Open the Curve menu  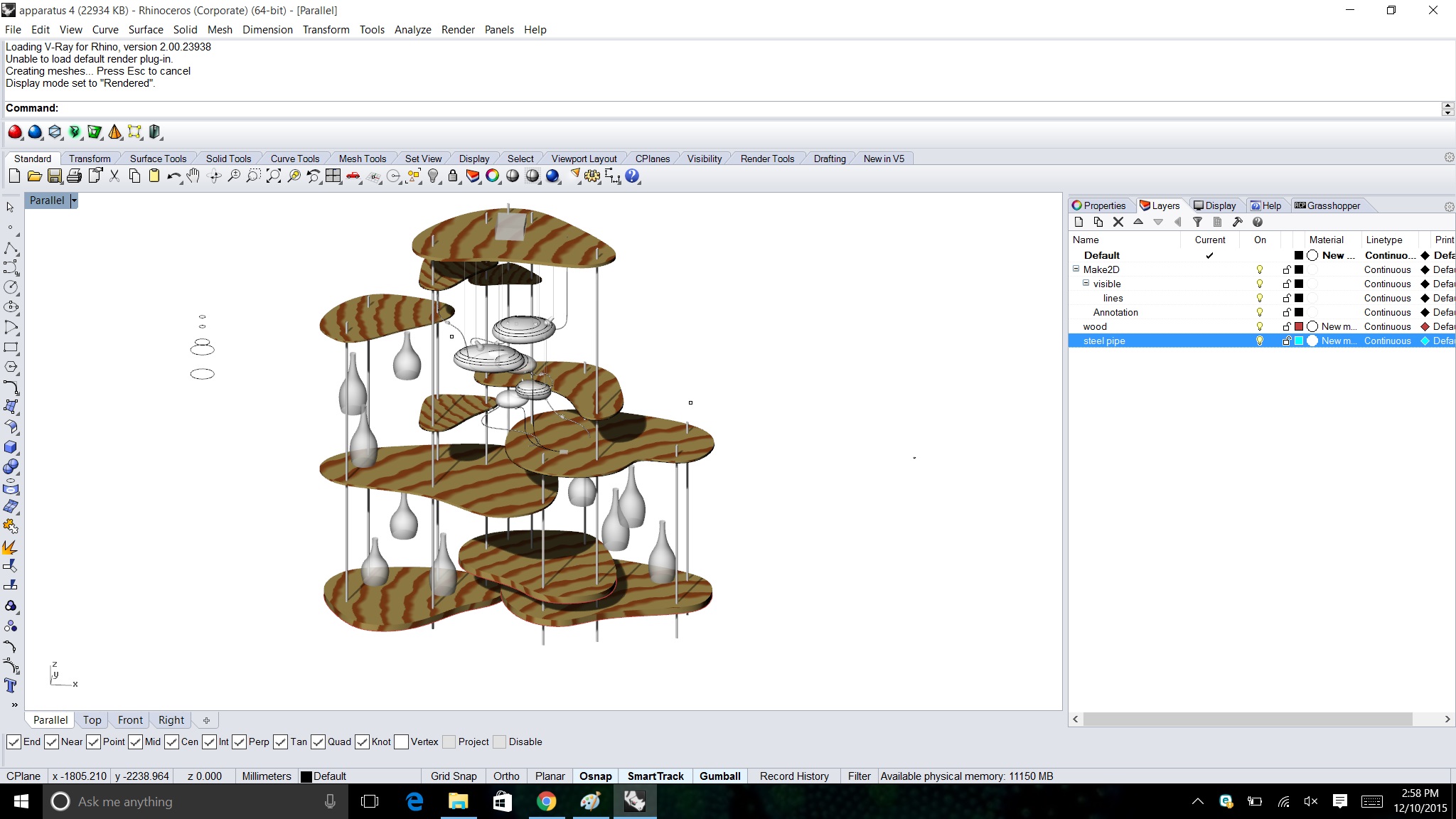(x=105, y=29)
